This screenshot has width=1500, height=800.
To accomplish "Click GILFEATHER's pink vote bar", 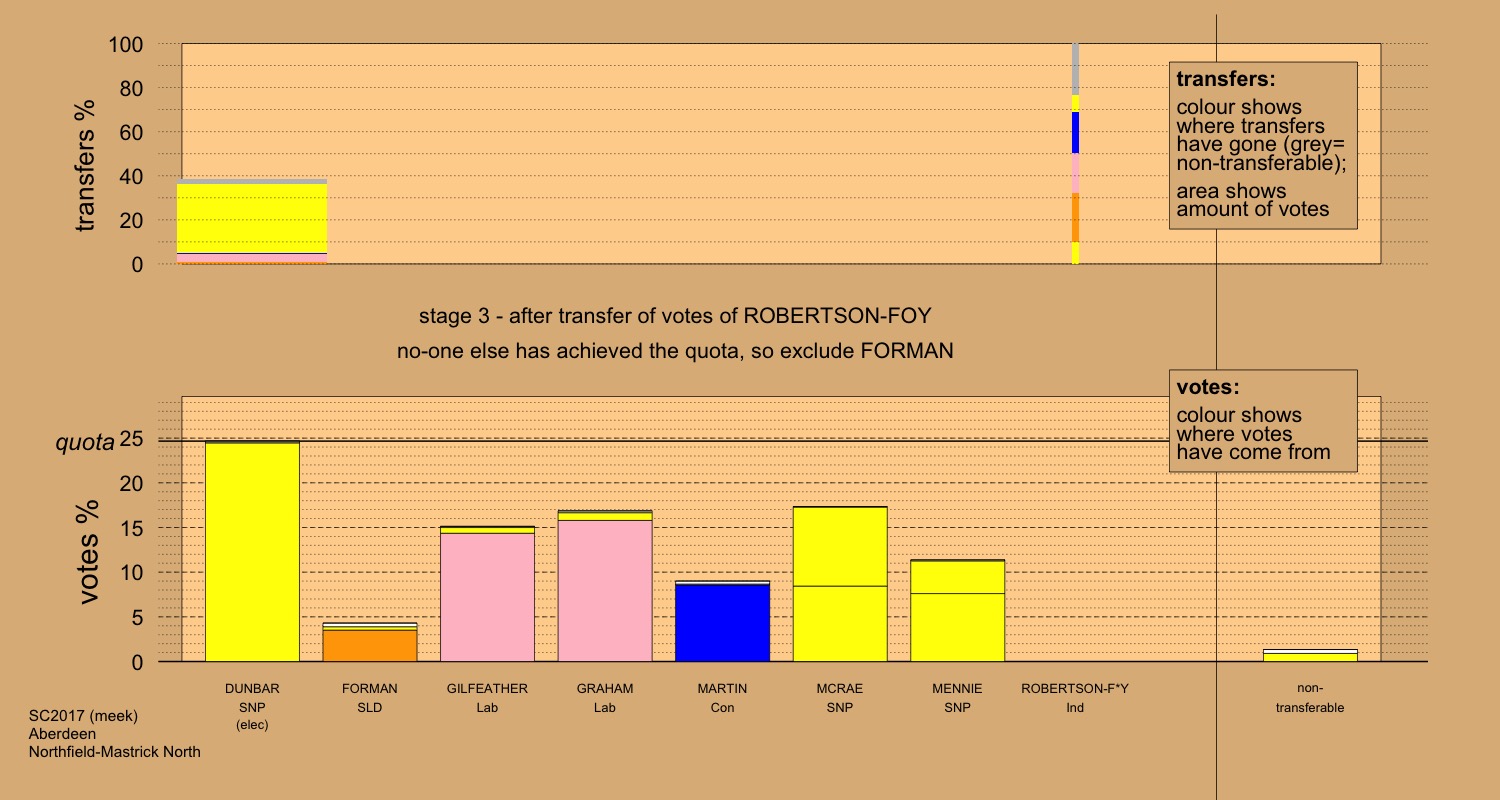I will (487, 597).
